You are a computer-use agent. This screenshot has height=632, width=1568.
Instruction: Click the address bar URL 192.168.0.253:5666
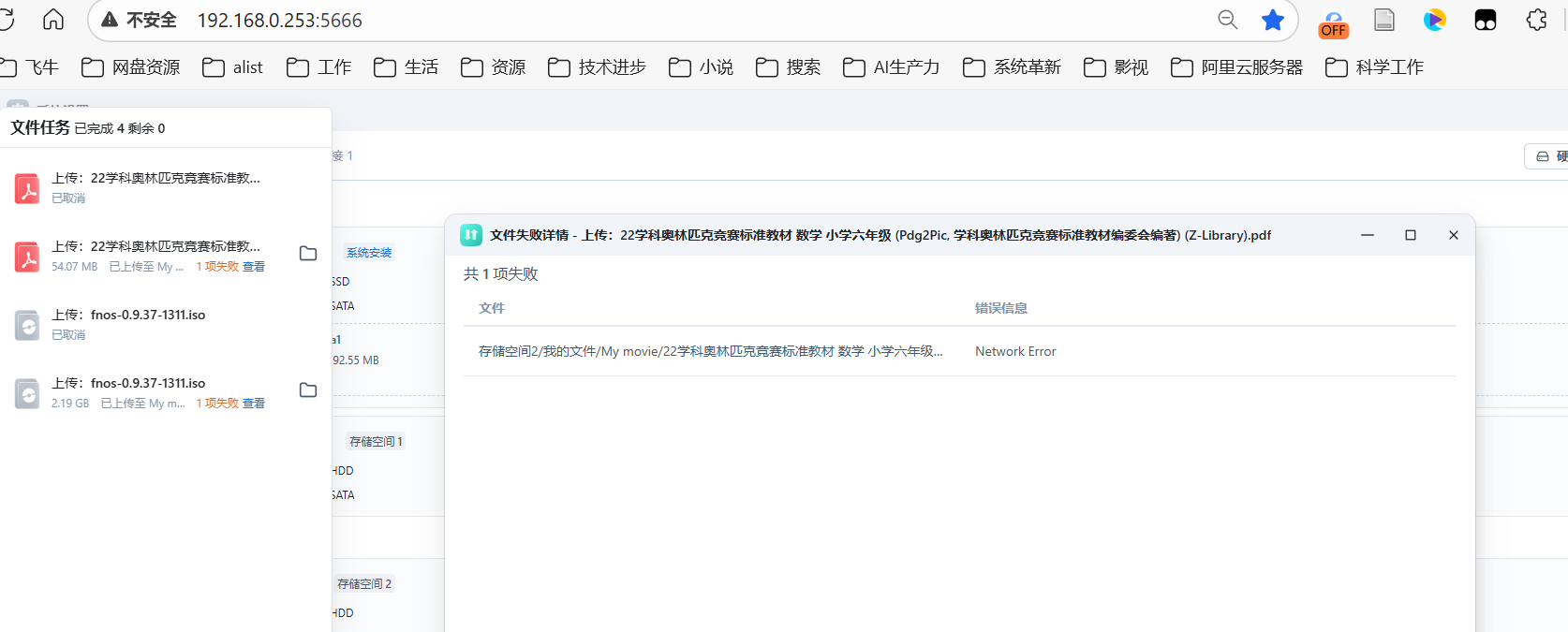[x=279, y=21]
